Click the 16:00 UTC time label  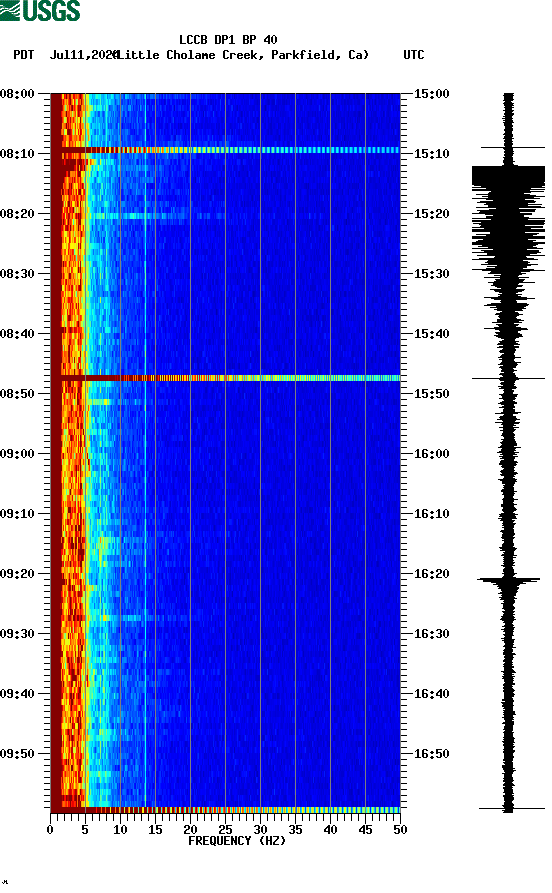(x=431, y=454)
